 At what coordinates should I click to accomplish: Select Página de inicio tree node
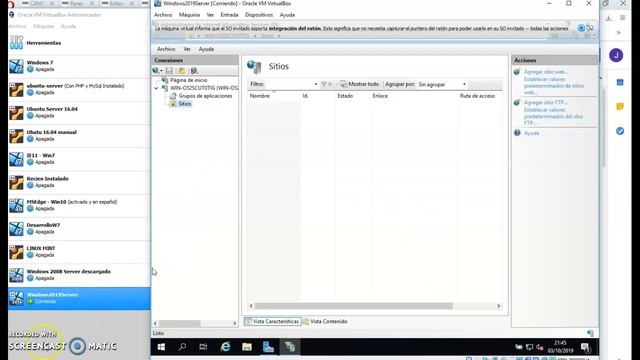pyautogui.click(x=189, y=80)
